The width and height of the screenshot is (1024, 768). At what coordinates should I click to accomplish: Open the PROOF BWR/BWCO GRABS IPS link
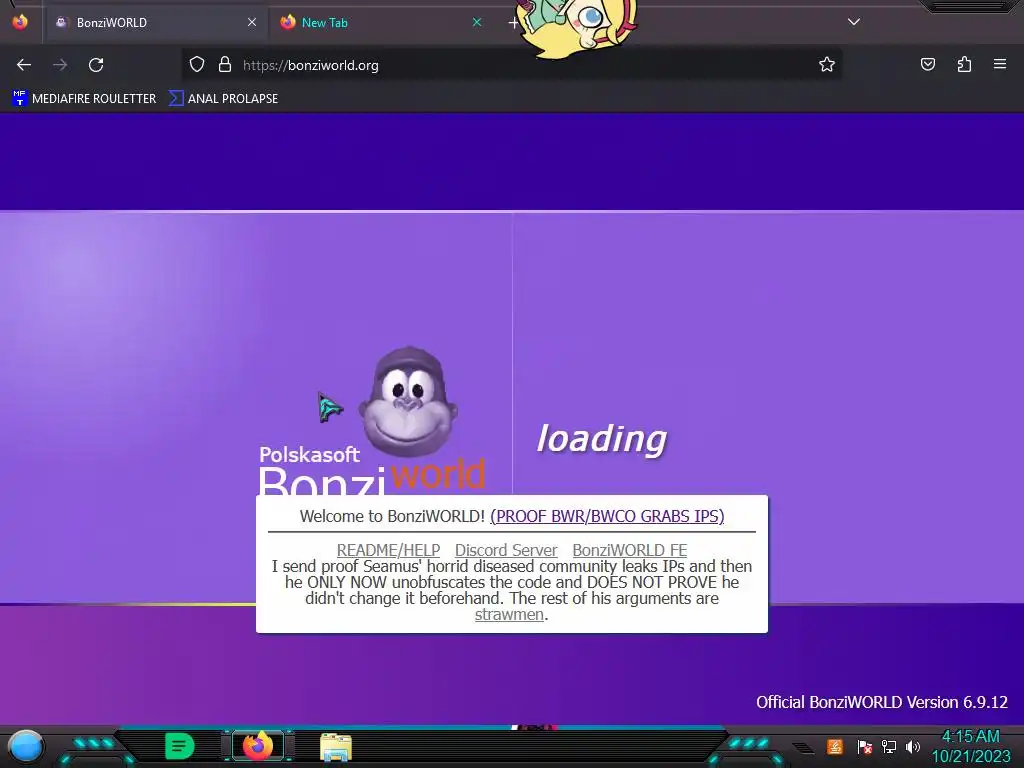[607, 516]
